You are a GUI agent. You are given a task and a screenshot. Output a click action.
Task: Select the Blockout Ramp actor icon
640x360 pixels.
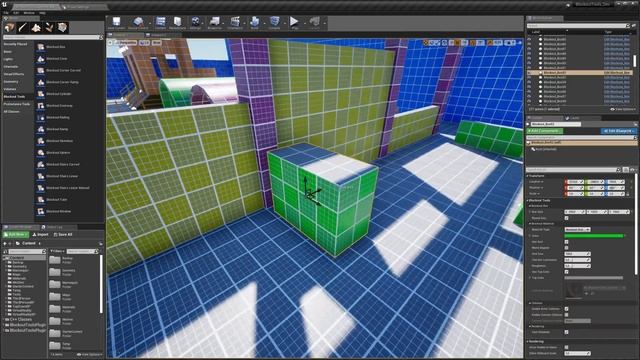tap(41, 129)
